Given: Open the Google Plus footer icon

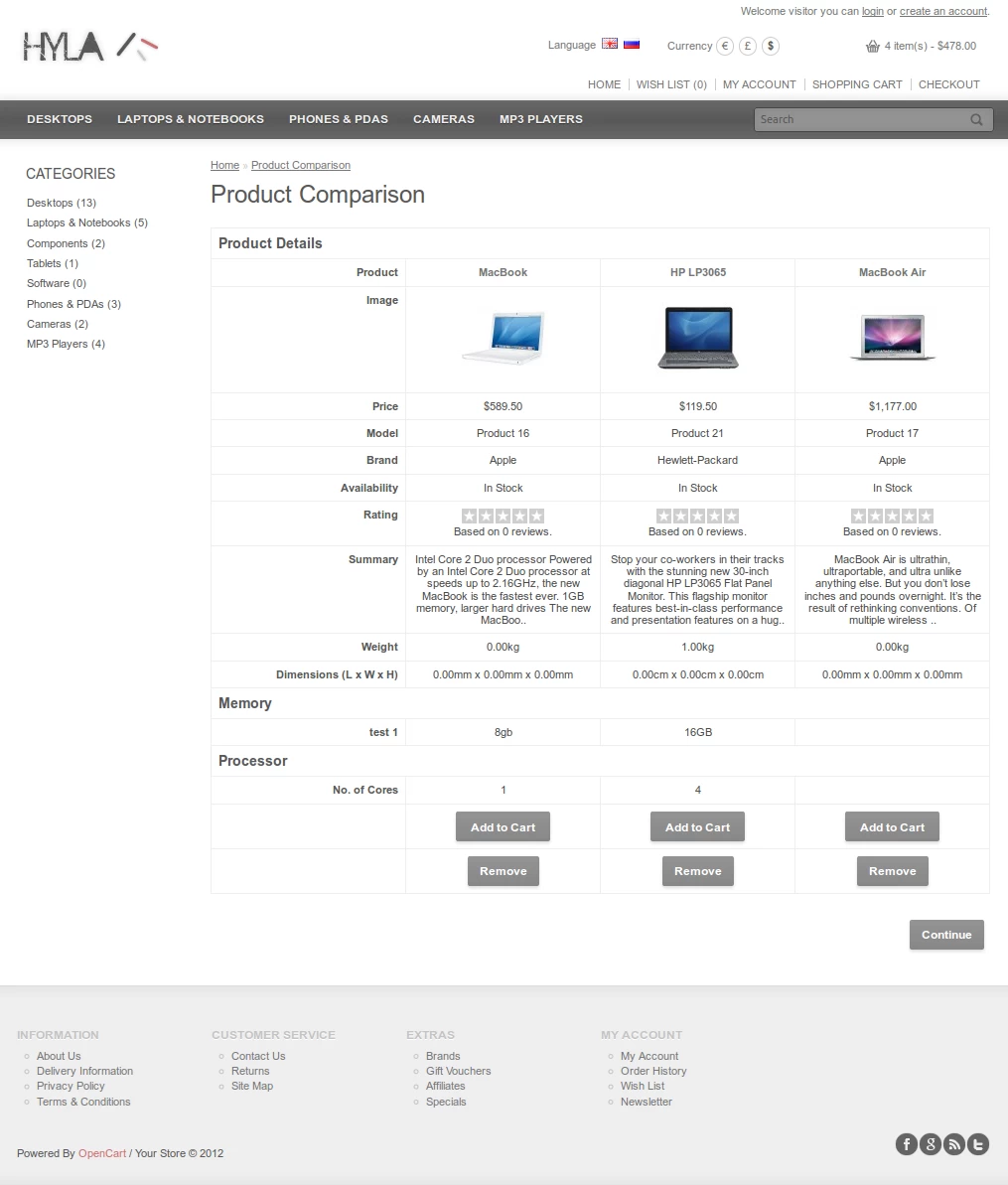Looking at the screenshot, I should 931,1144.
